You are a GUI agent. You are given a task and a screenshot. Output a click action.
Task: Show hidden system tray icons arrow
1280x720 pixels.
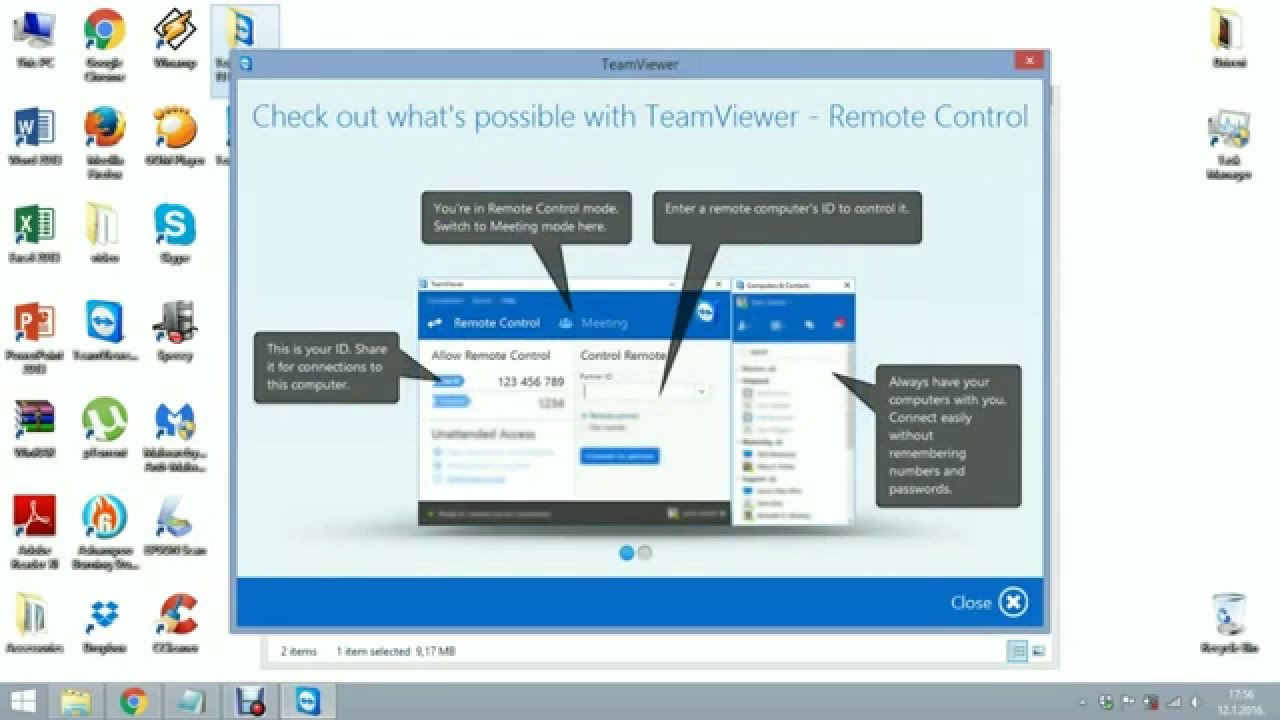[x=1084, y=702]
